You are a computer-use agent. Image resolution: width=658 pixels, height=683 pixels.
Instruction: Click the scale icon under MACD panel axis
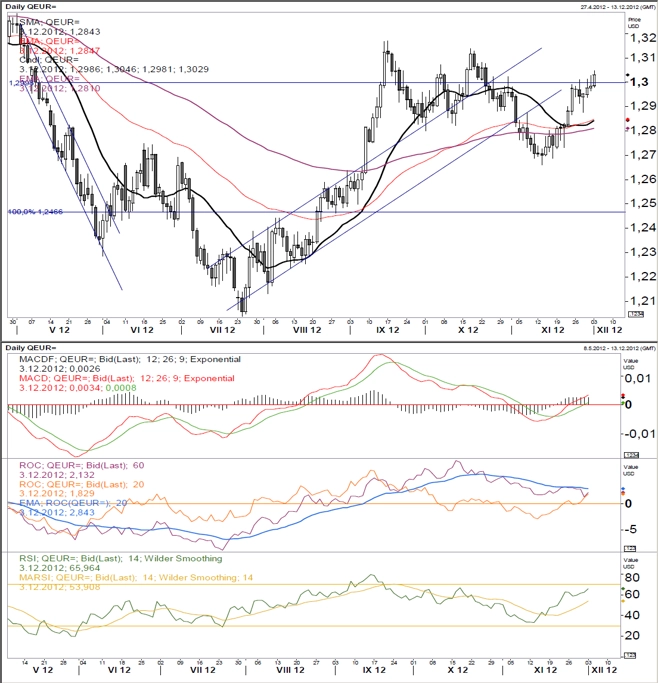coord(631,455)
